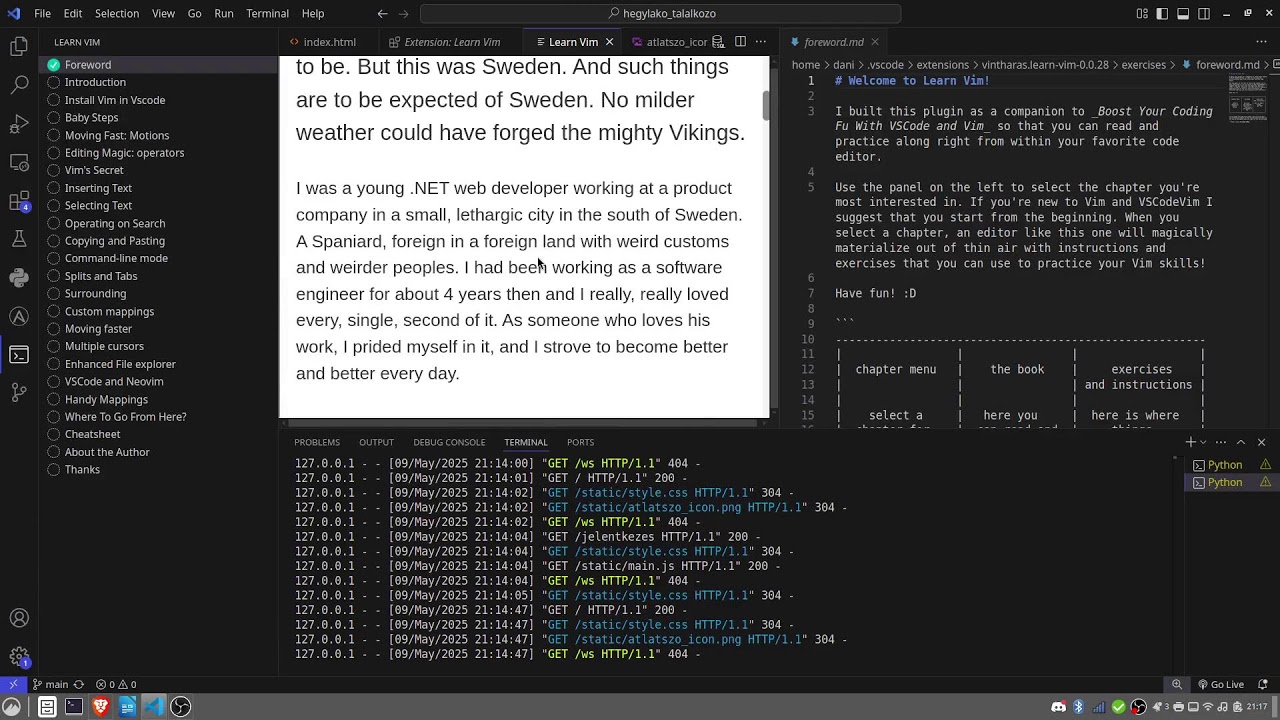Open the Explorer view in activity bar
The image size is (1280, 720).
pos(19,46)
